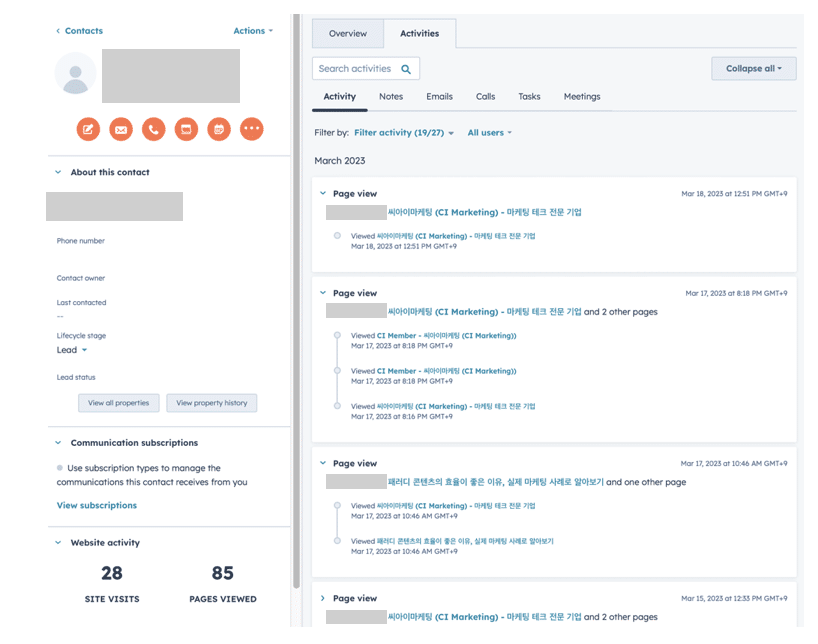Click the orange email envelope icon

pyautogui.click(x=121, y=129)
